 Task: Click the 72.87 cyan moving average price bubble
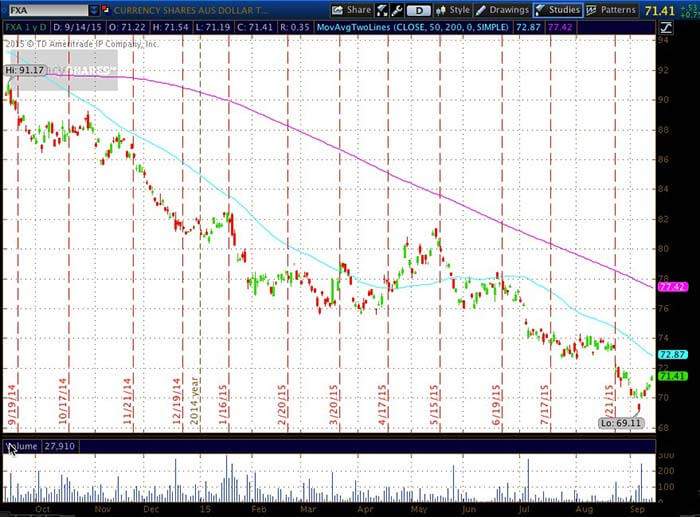(671, 355)
